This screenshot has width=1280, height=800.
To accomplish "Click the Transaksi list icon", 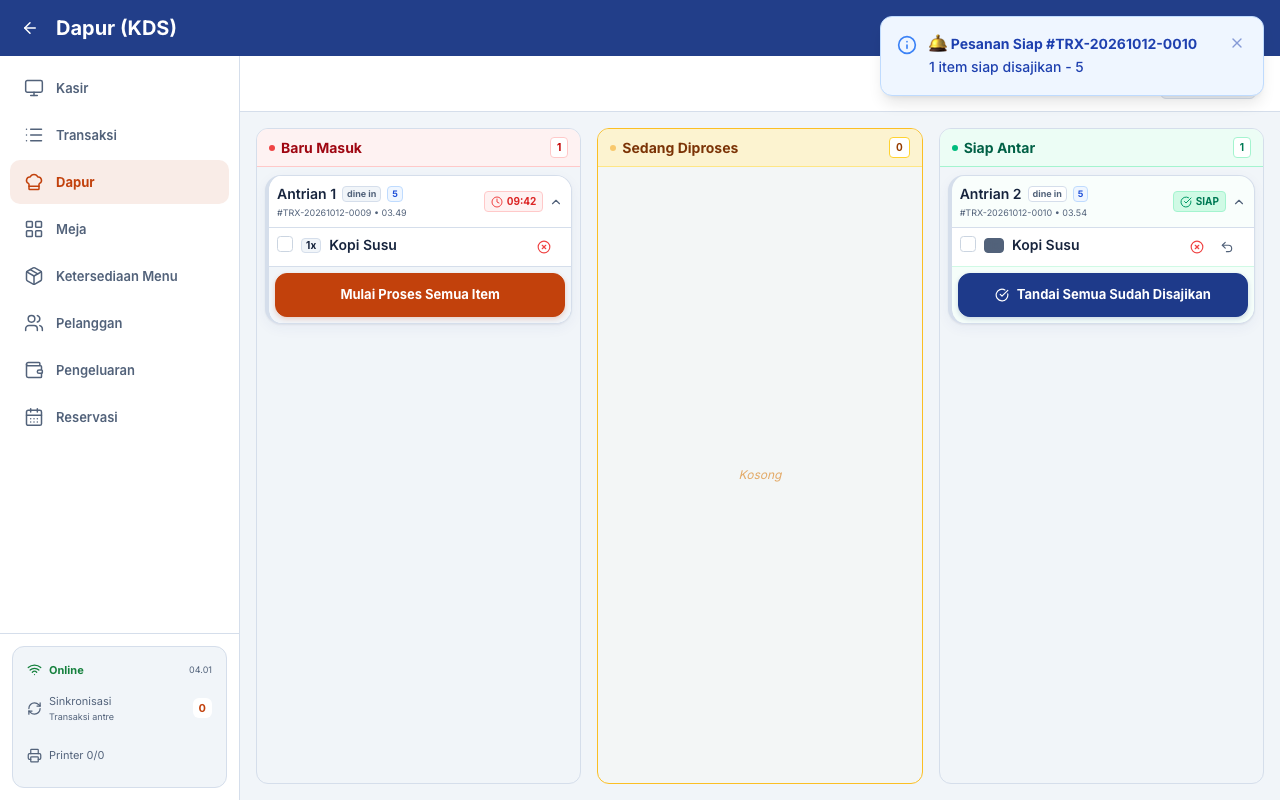I will coord(34,135).
